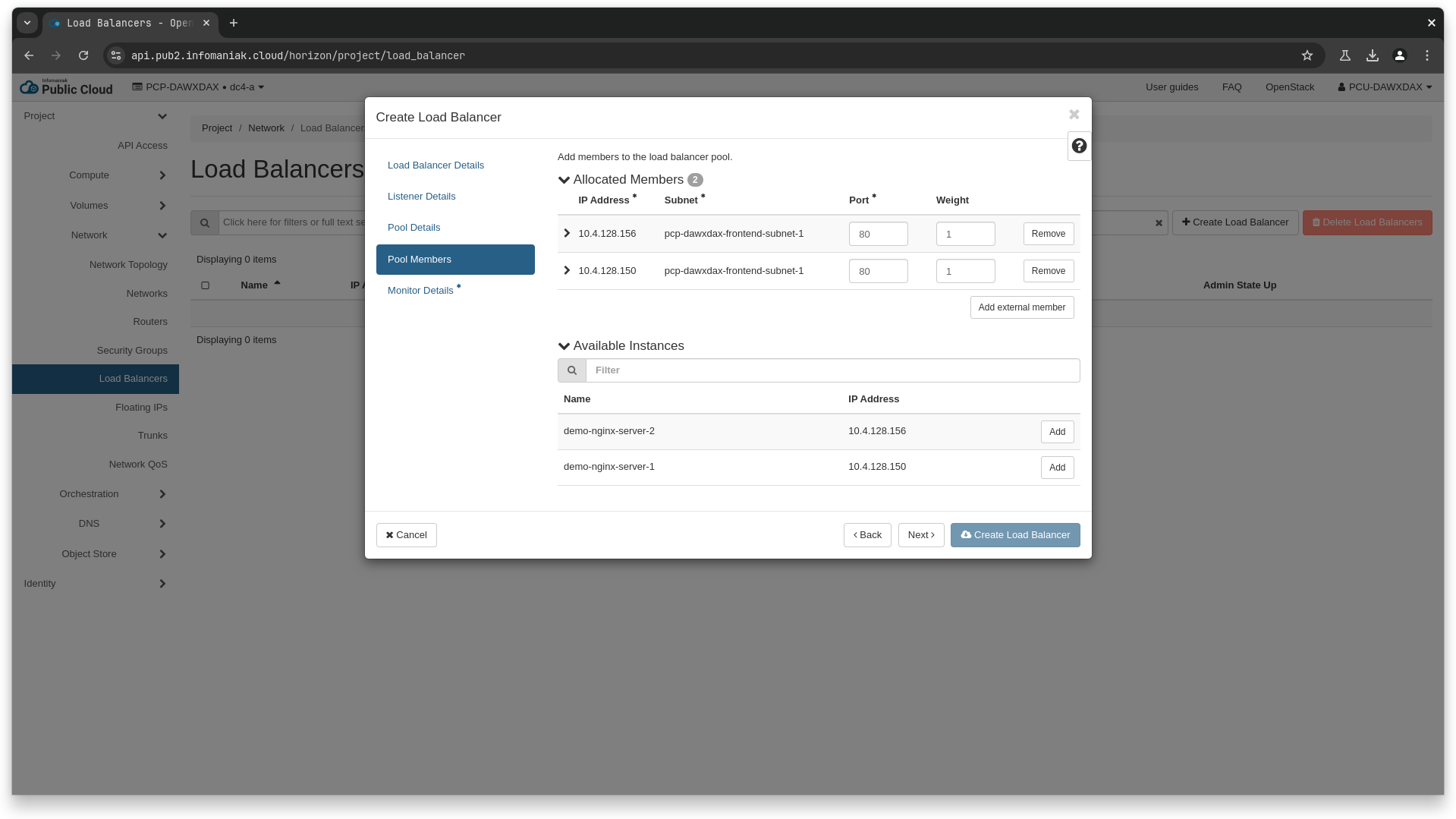
Task: Toggle the select-all checkbox in table header
Action: pyautogui.click(x=205, y=285)
